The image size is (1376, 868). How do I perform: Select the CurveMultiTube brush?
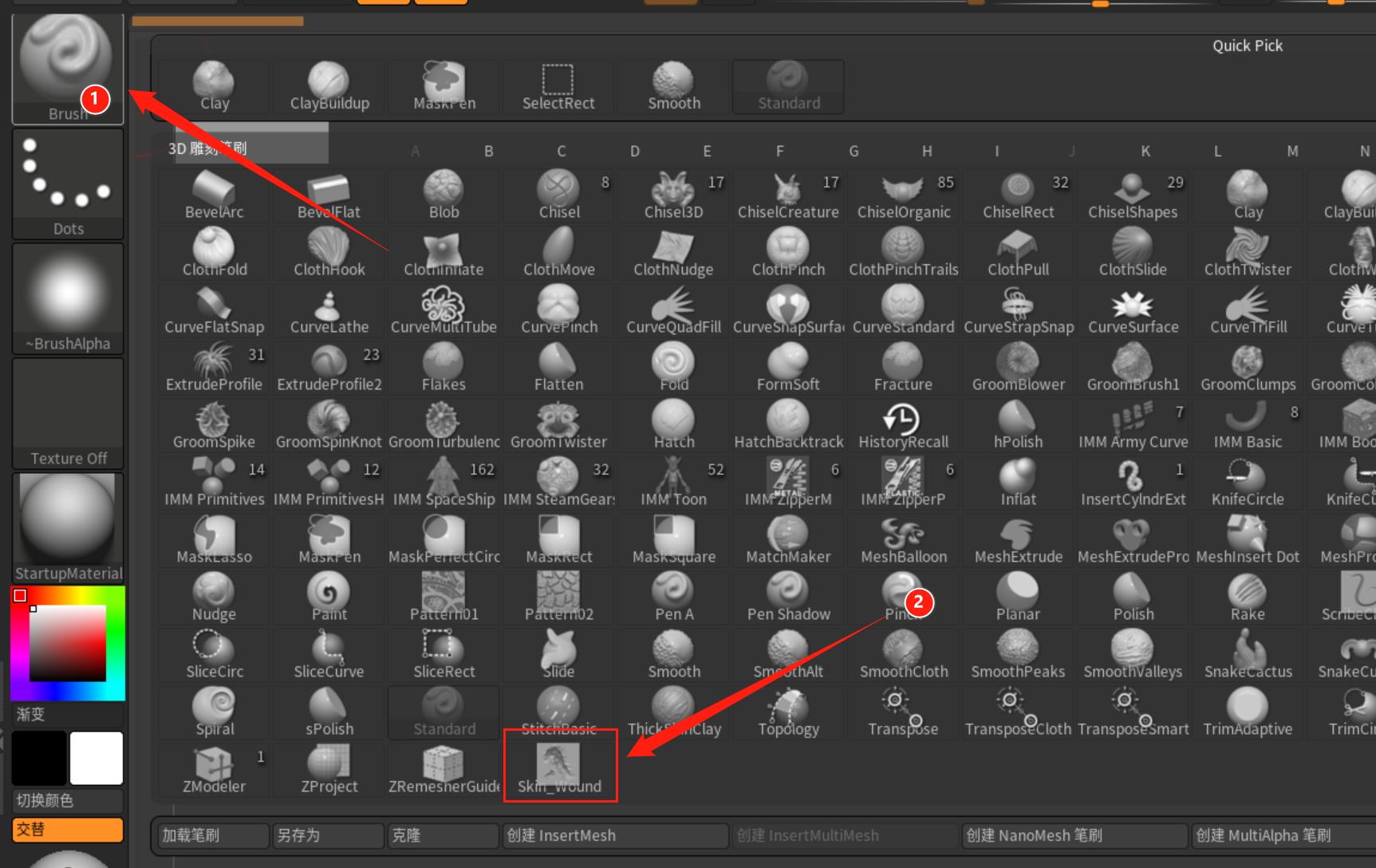444,310
